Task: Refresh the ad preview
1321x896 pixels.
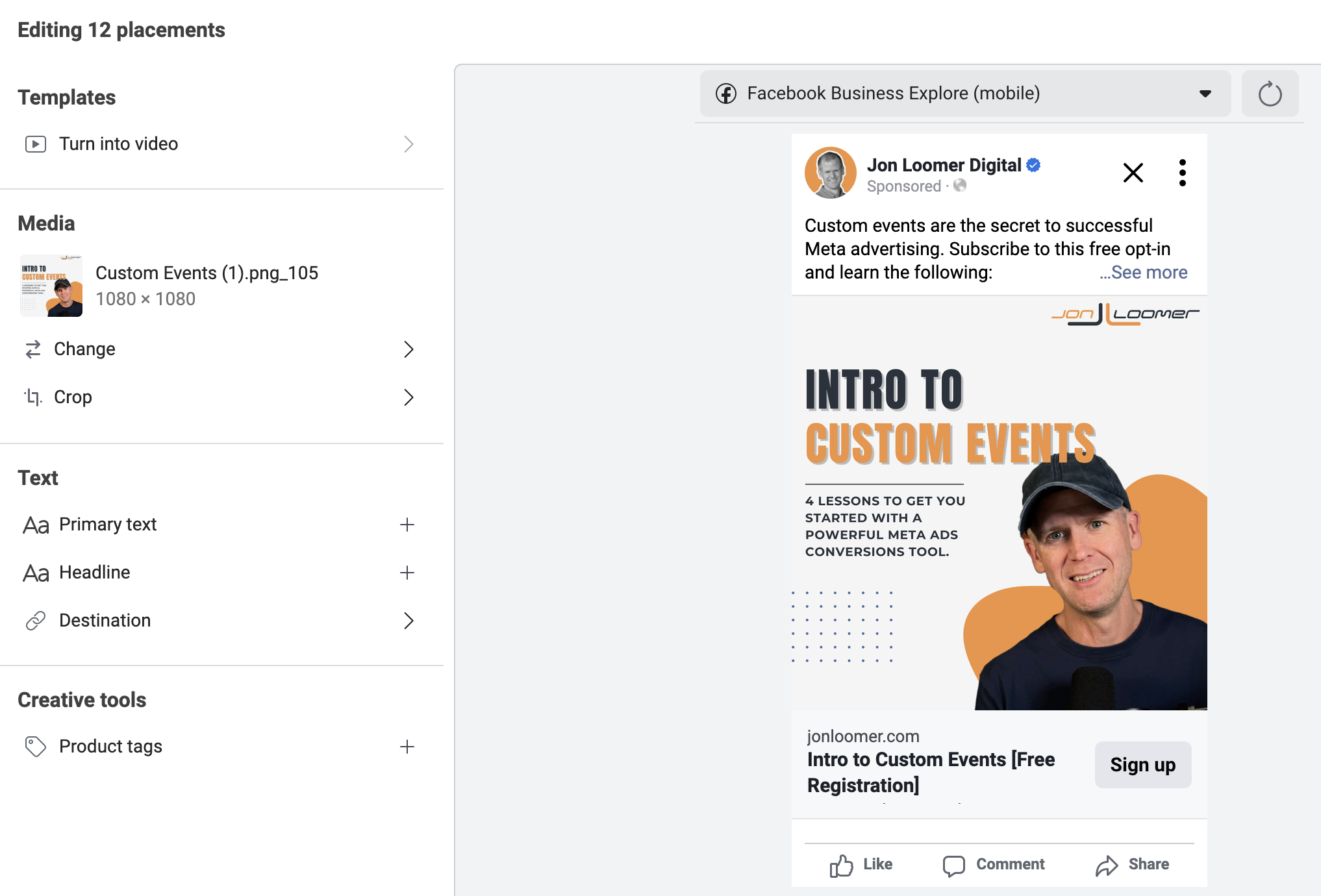Action: pyautogui.click(x=1270, y=93)
